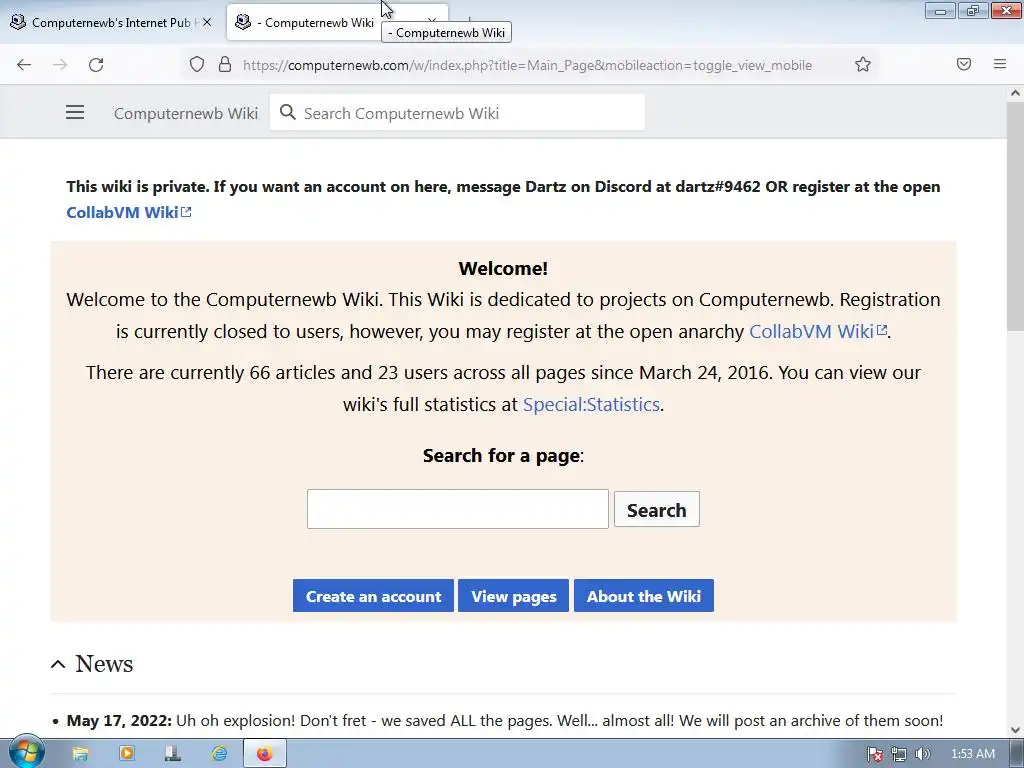Open CollabVM Wiki link in welcome box
Viewport: 1024px width, 768px height.
pyautogui.click(x=818, y=332)
